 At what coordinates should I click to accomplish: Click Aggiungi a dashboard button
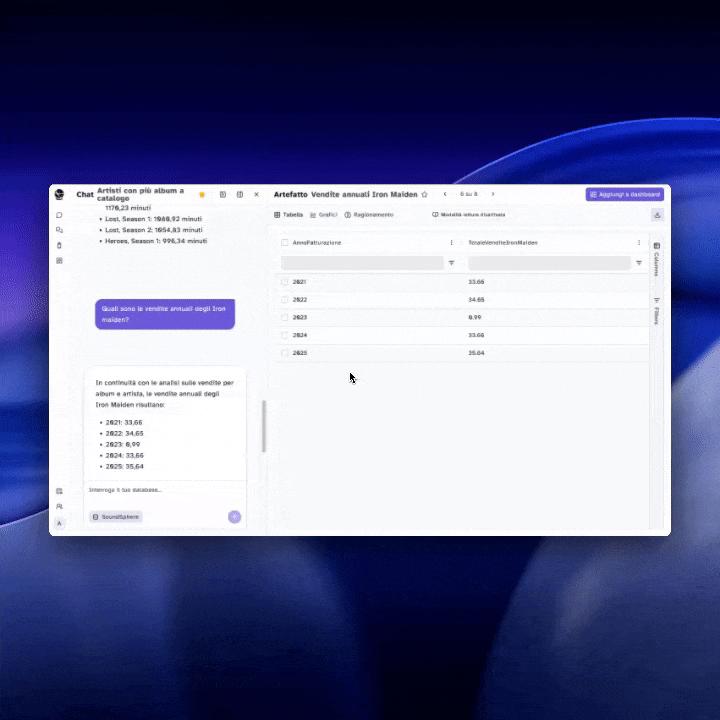pos(624,194)
